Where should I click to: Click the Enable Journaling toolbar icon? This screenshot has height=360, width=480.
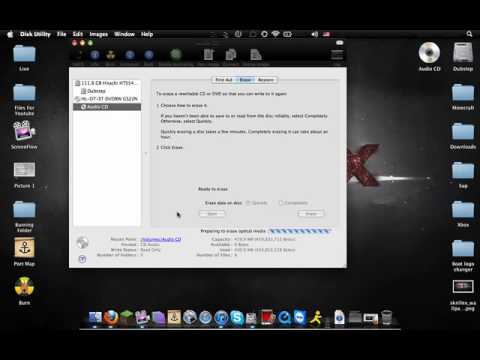click(x=176, y=55)
